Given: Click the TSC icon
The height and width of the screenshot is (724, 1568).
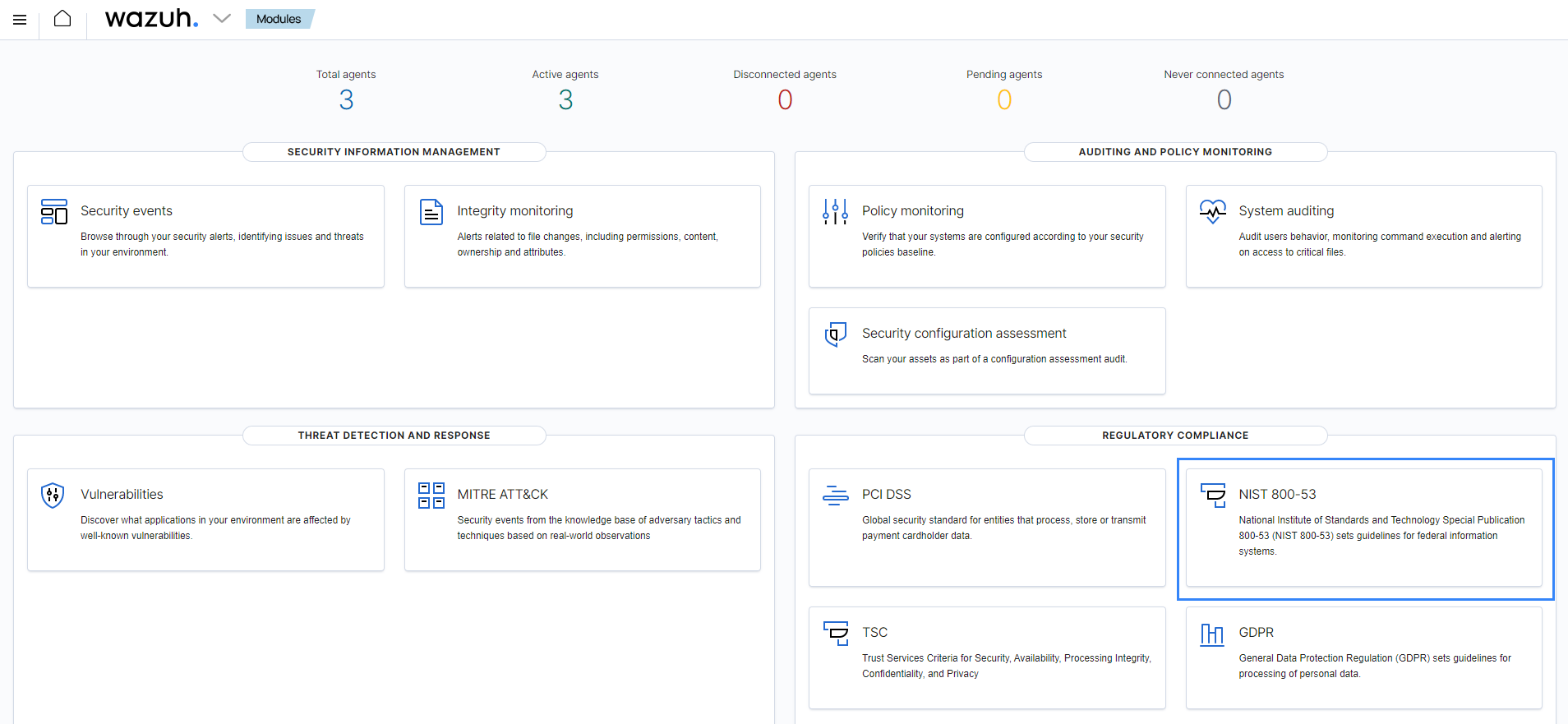Looking at the screenshot, I should pos(836,633).
